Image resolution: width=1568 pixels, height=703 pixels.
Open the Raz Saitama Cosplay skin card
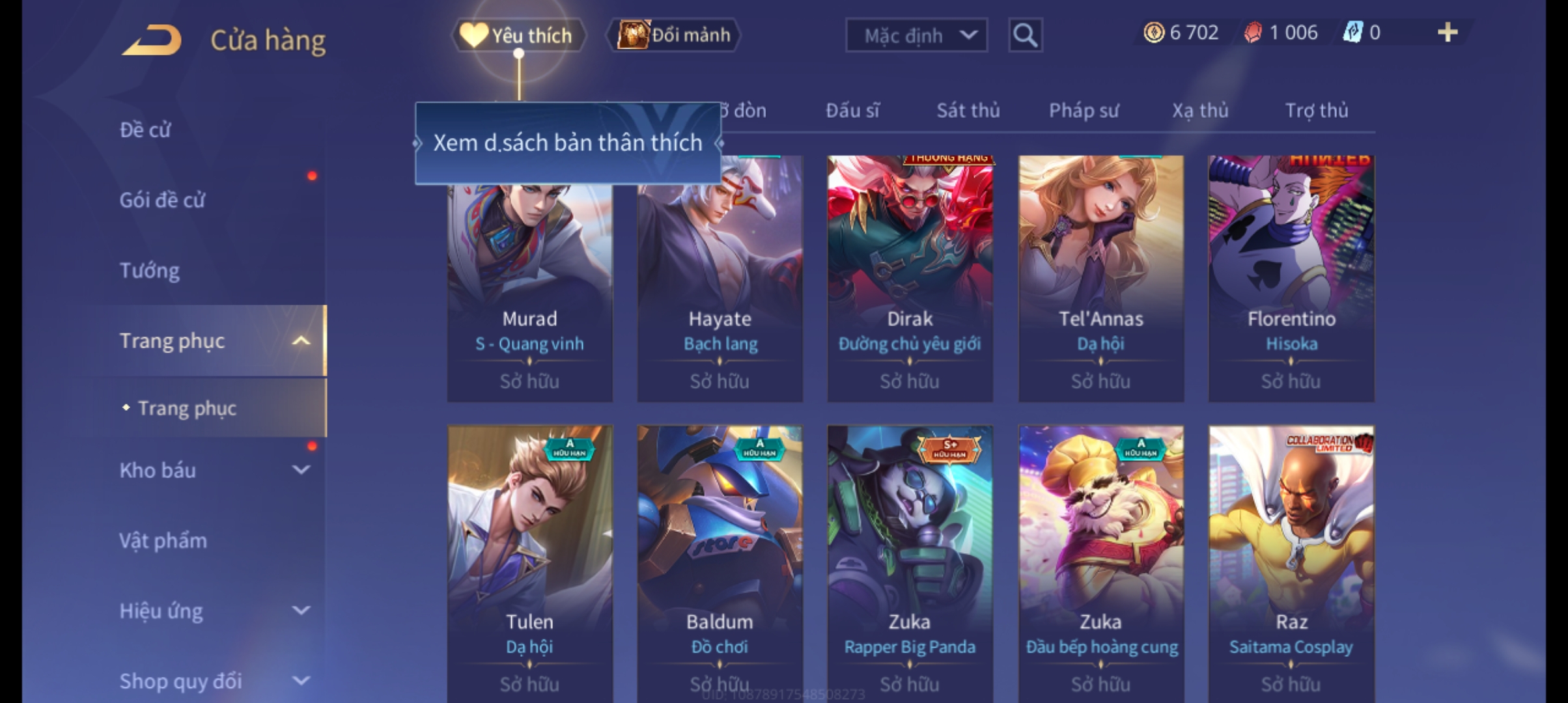(x=1291, y=564)
